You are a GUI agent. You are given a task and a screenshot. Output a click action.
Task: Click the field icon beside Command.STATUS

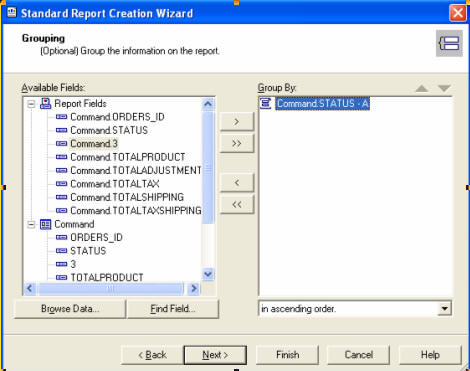point(61,130)
